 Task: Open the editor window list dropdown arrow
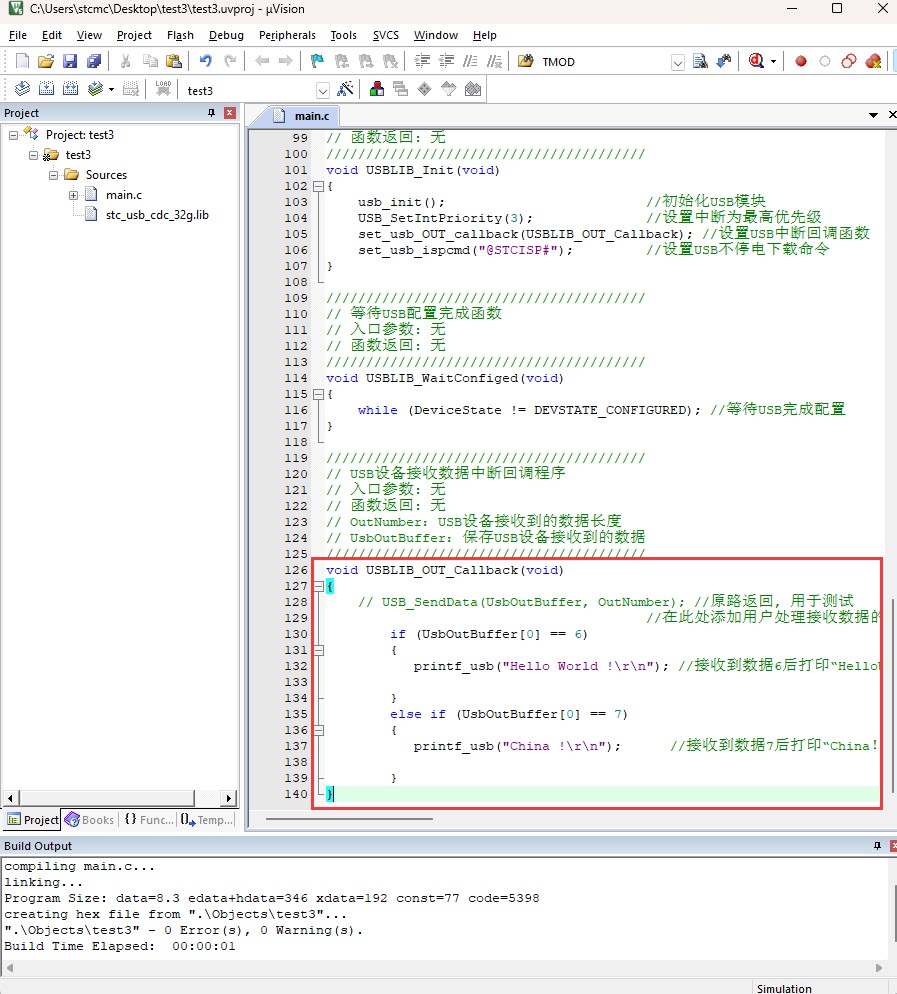[874, 115]
